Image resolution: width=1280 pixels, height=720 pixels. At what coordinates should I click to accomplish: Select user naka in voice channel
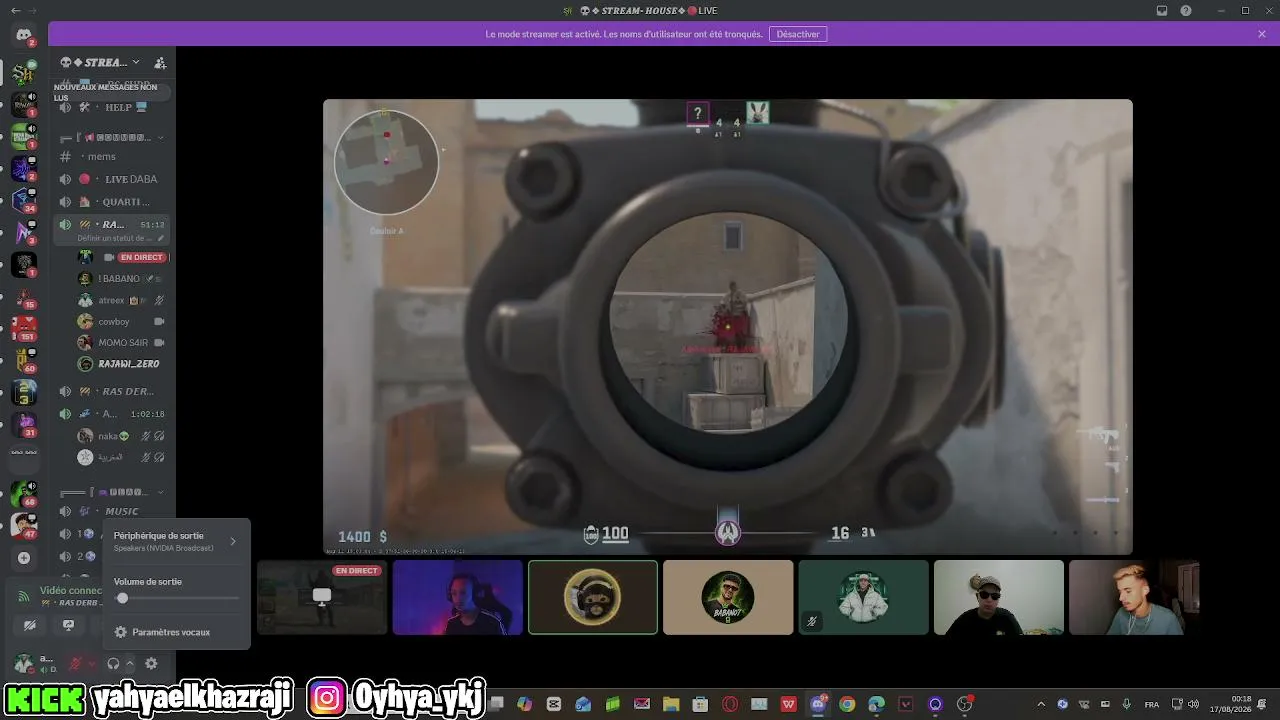point(122,436)
